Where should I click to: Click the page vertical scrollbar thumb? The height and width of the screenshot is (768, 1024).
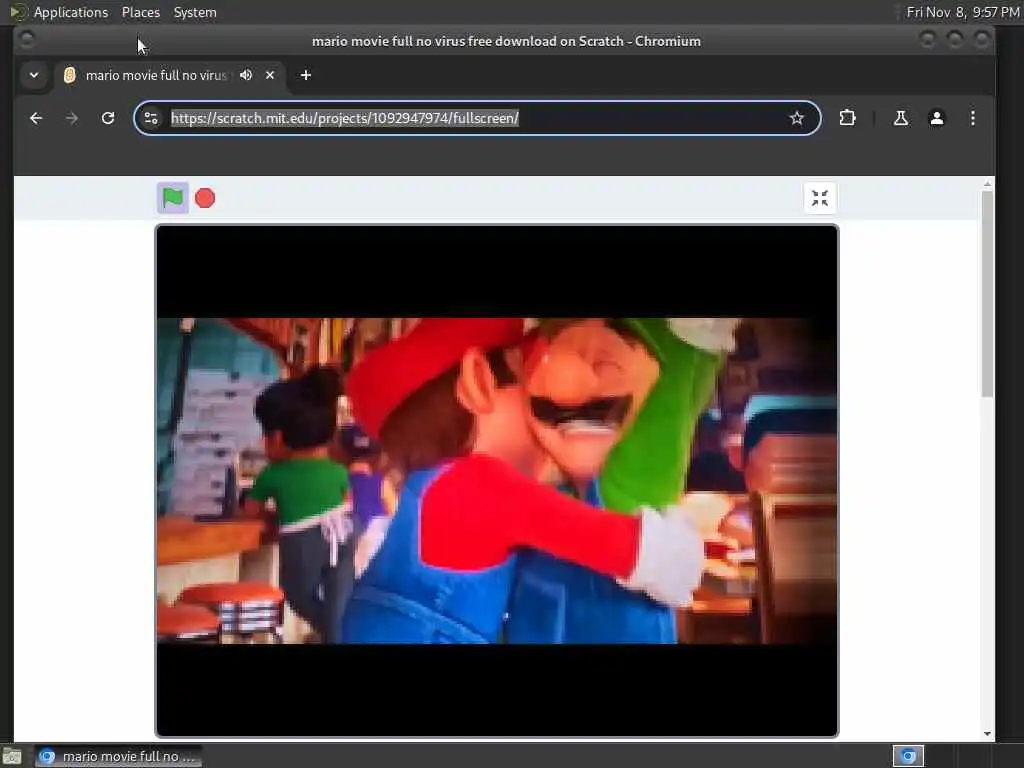tap(987, 294)
